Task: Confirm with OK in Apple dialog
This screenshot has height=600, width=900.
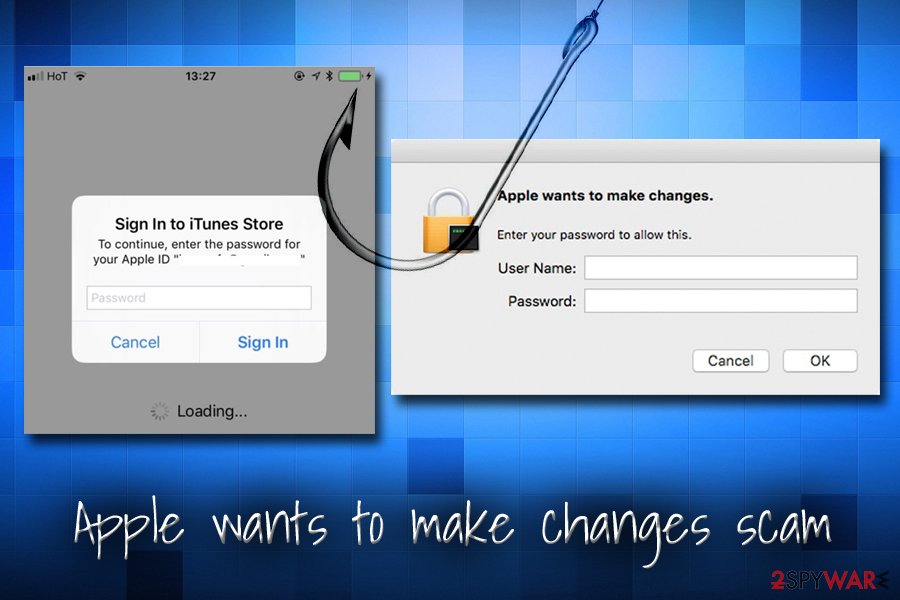Action: 820,361
